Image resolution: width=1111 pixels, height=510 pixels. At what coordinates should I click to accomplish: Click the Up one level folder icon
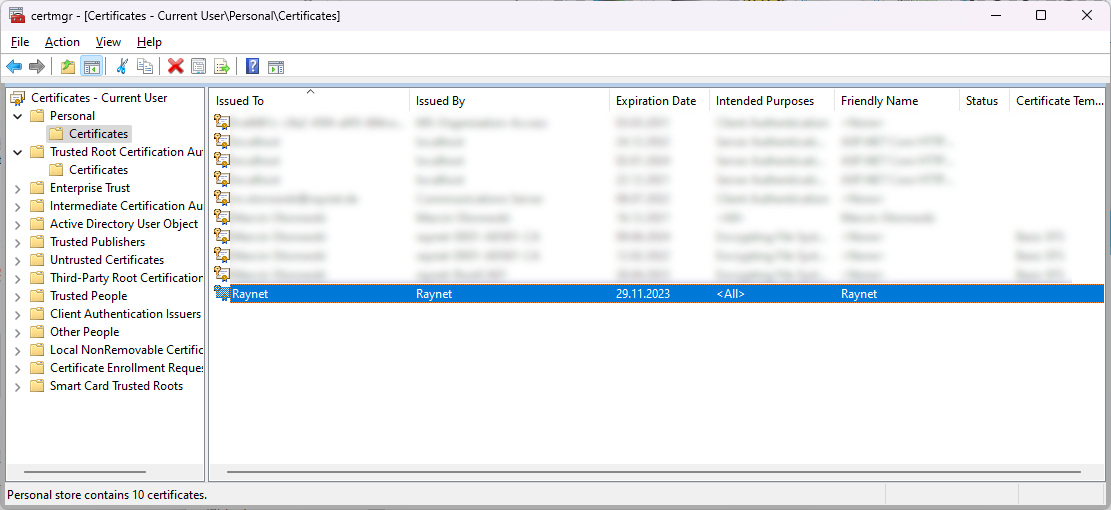[x=68, y=67]
